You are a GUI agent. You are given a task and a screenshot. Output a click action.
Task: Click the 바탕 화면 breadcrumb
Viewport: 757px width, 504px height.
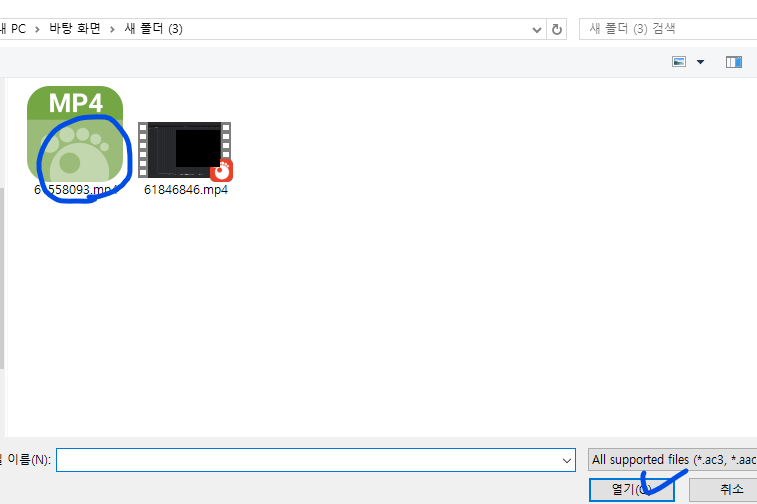click(x=75, y=28)
